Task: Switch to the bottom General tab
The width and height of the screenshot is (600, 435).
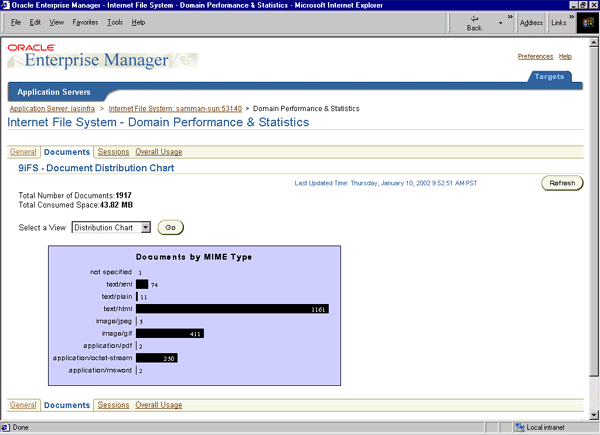Action: click(23, 405)
